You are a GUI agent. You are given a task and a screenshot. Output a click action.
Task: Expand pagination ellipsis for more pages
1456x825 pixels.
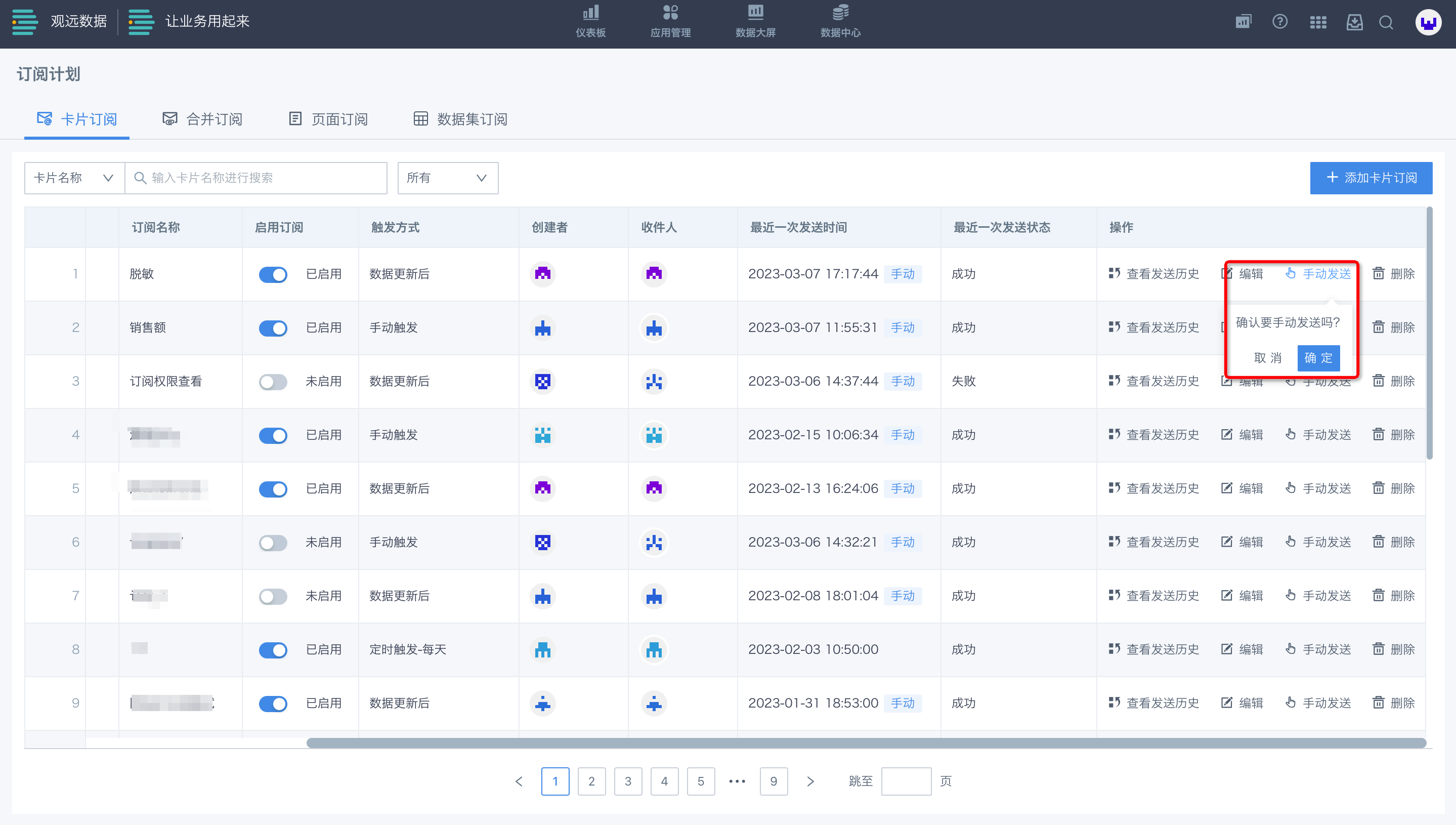click(x=737, y=781)
